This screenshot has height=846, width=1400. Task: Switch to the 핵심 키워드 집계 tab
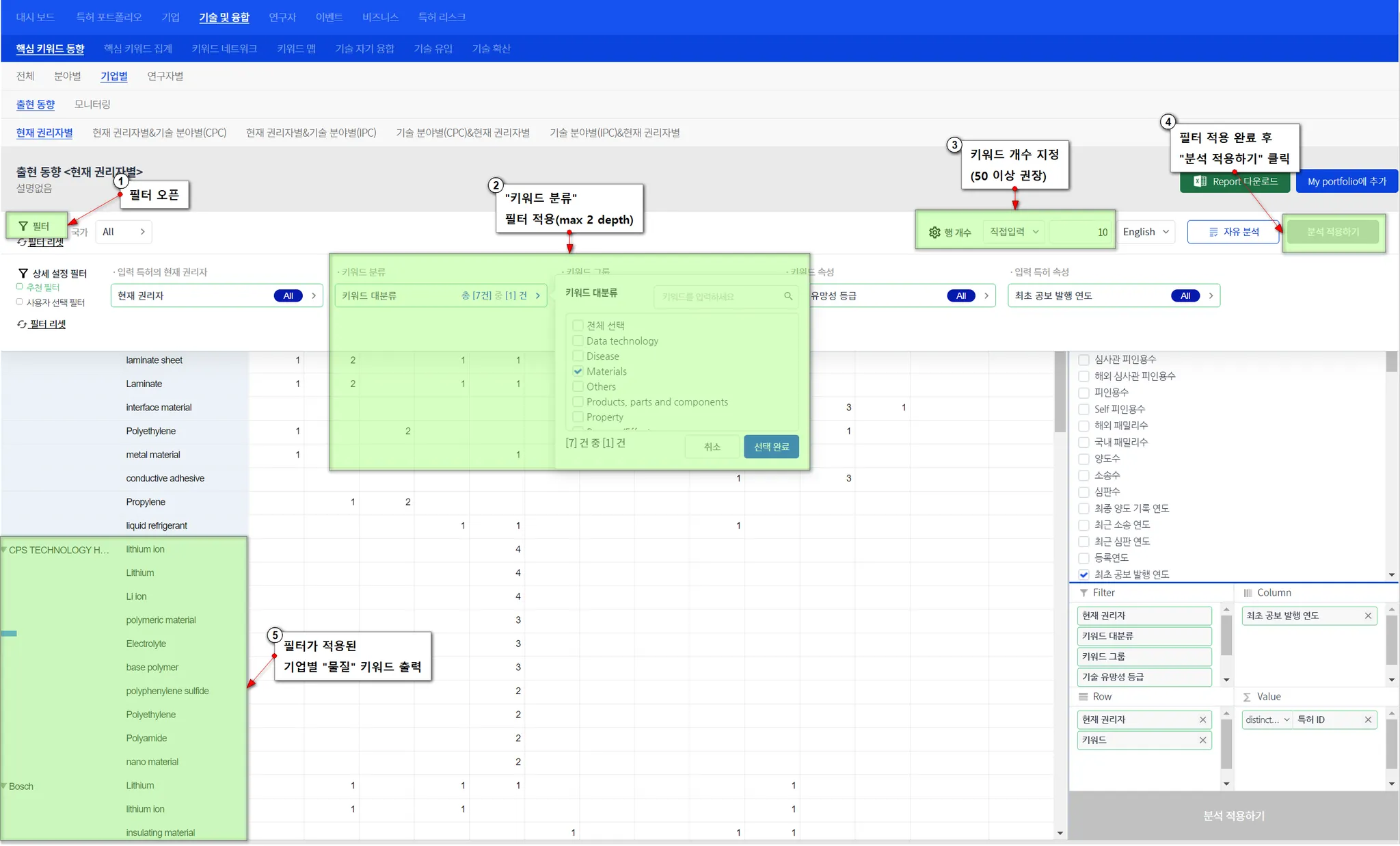(x=137, y=49)
